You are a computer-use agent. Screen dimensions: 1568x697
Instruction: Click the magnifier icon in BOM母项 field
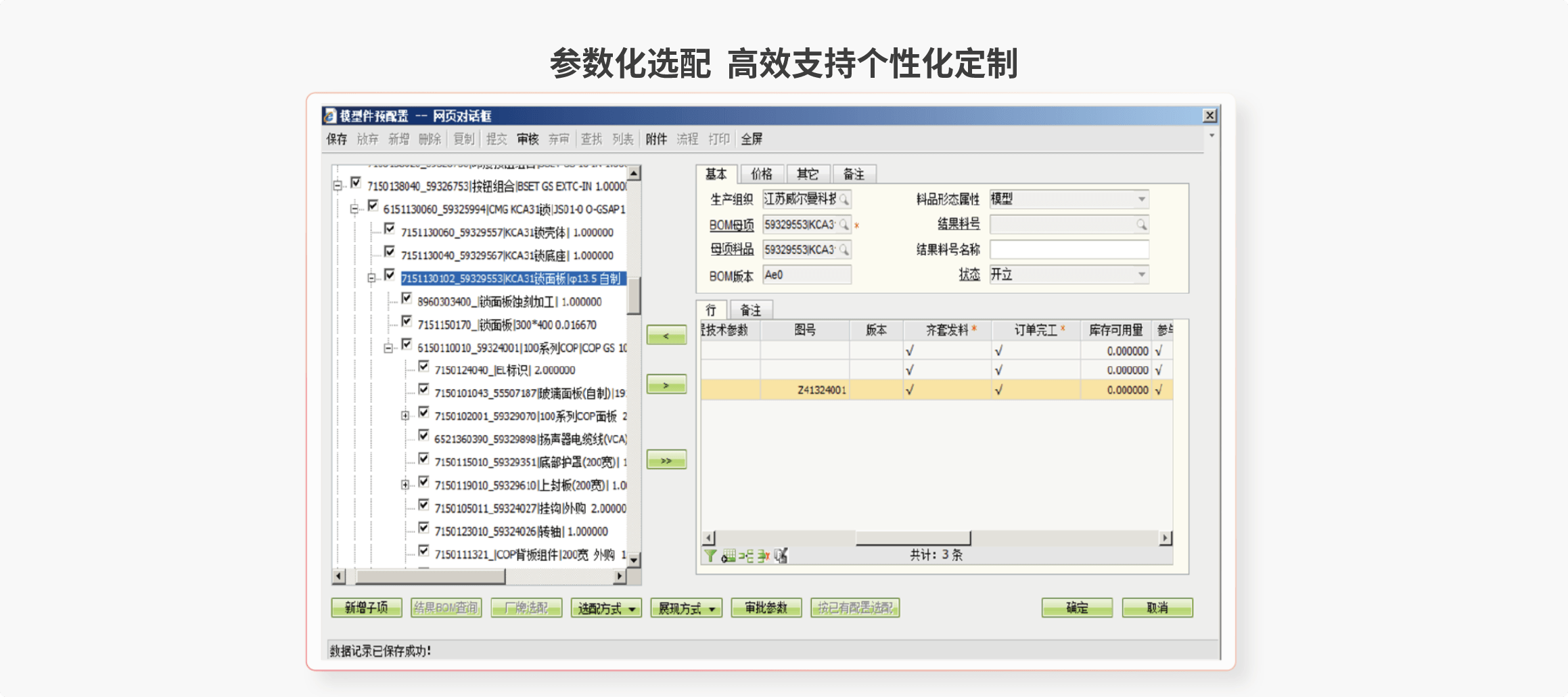[x=844, y=225]
